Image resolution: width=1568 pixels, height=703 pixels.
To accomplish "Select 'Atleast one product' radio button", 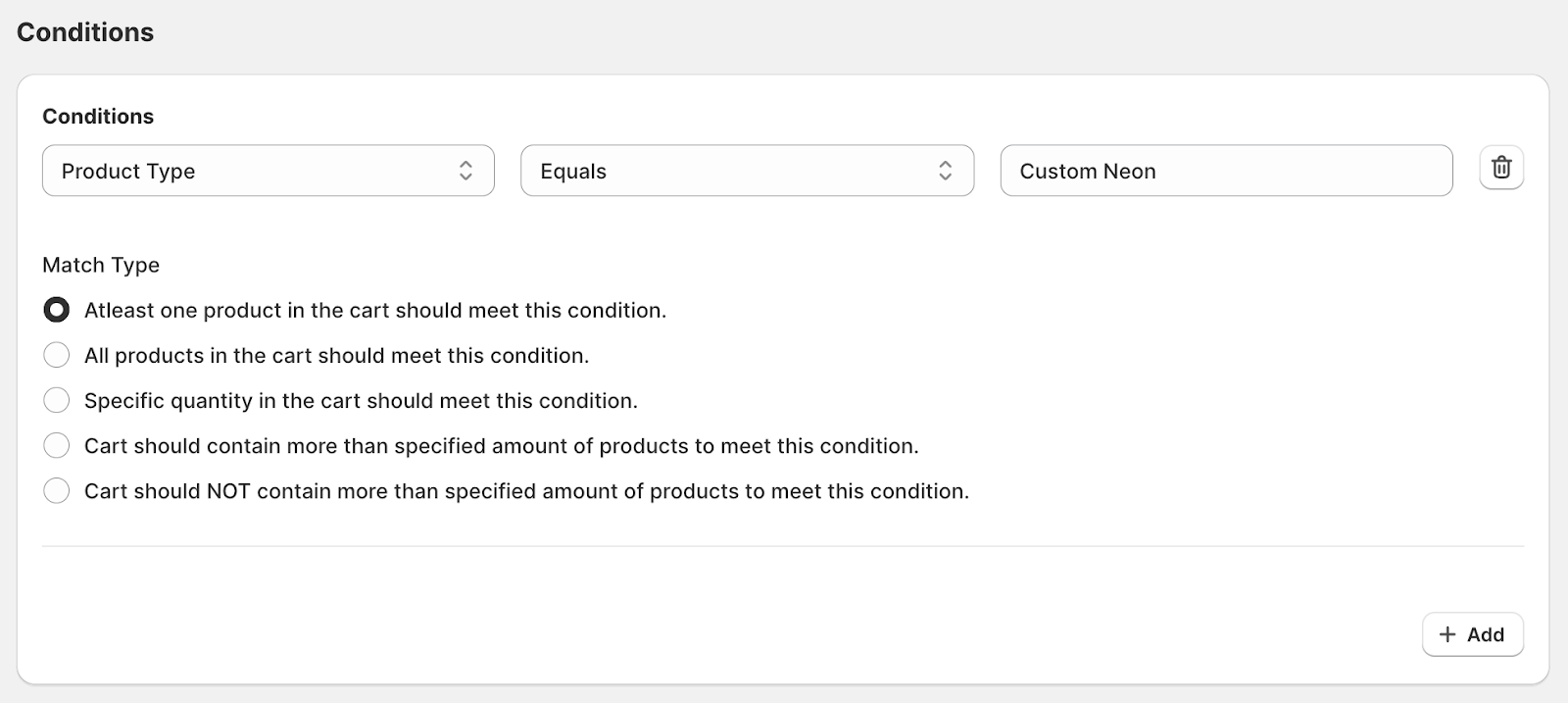I will (57, 310).
